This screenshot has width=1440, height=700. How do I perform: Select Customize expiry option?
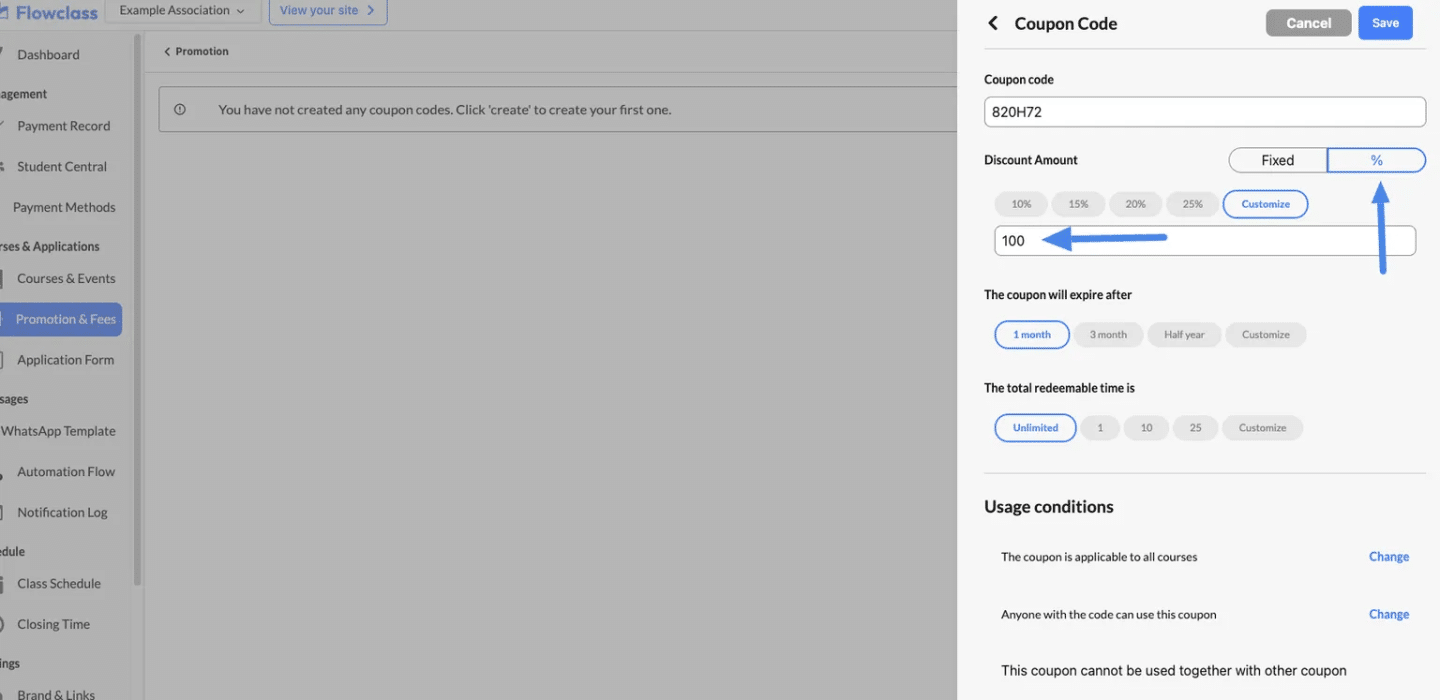1266,335
